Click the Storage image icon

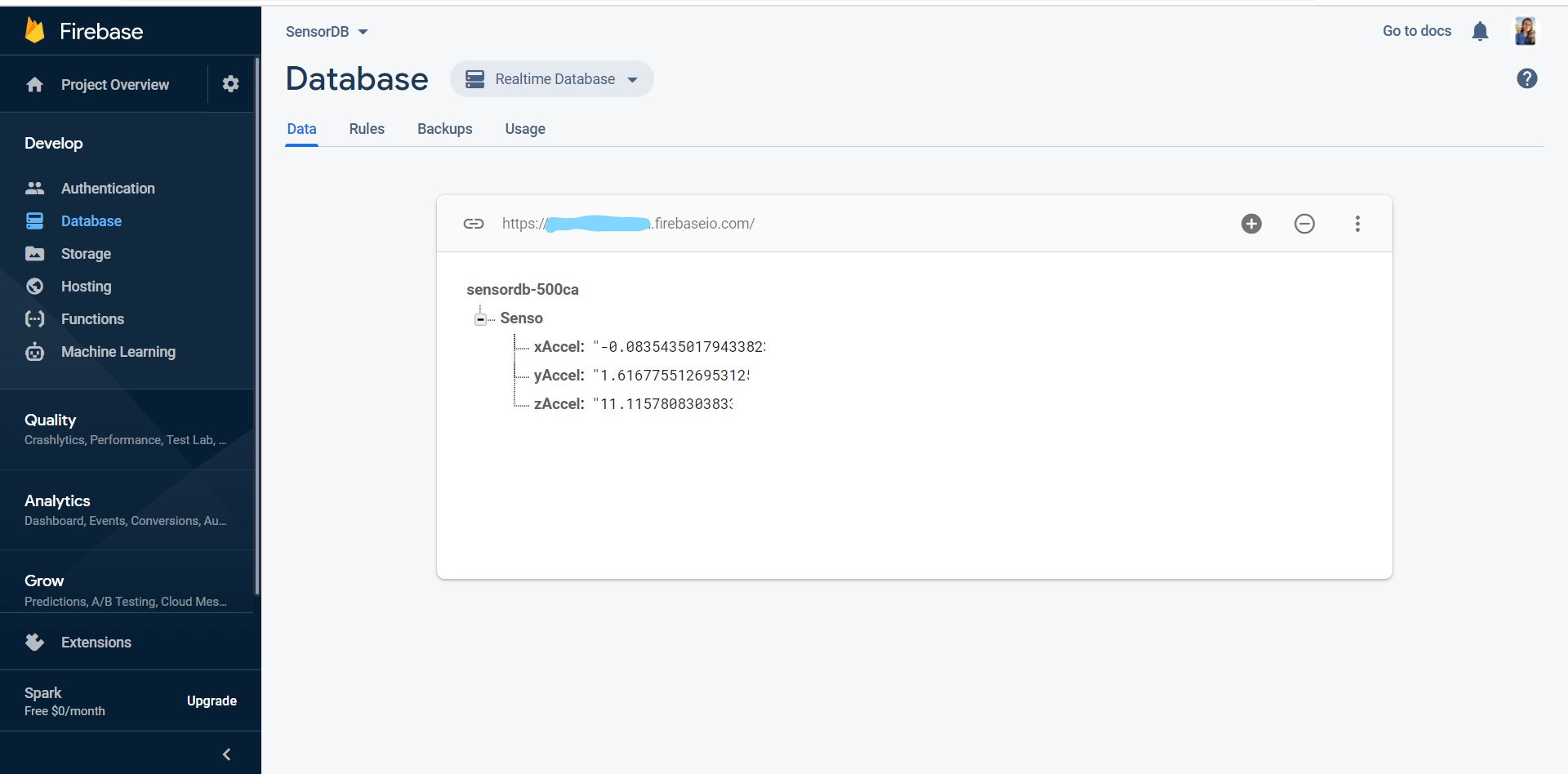coord(34,254)
